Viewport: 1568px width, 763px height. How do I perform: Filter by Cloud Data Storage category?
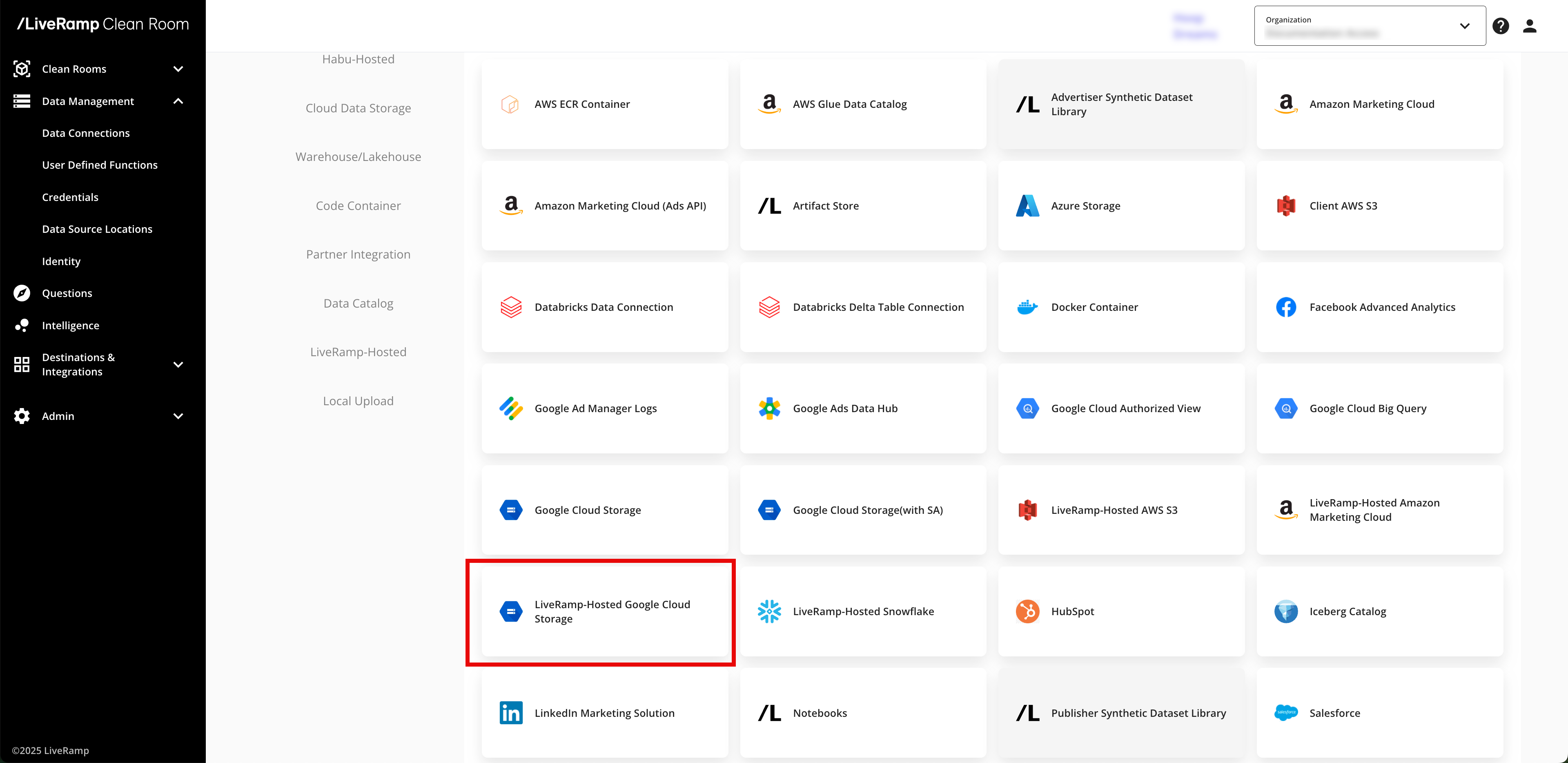coord(358,108)
